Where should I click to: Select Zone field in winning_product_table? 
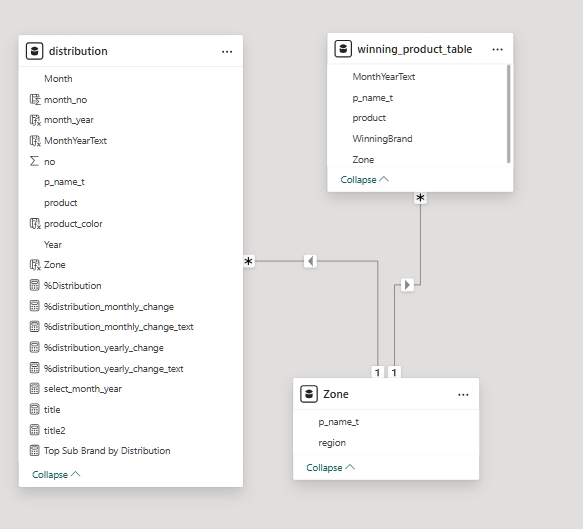(x=363, y=159)
